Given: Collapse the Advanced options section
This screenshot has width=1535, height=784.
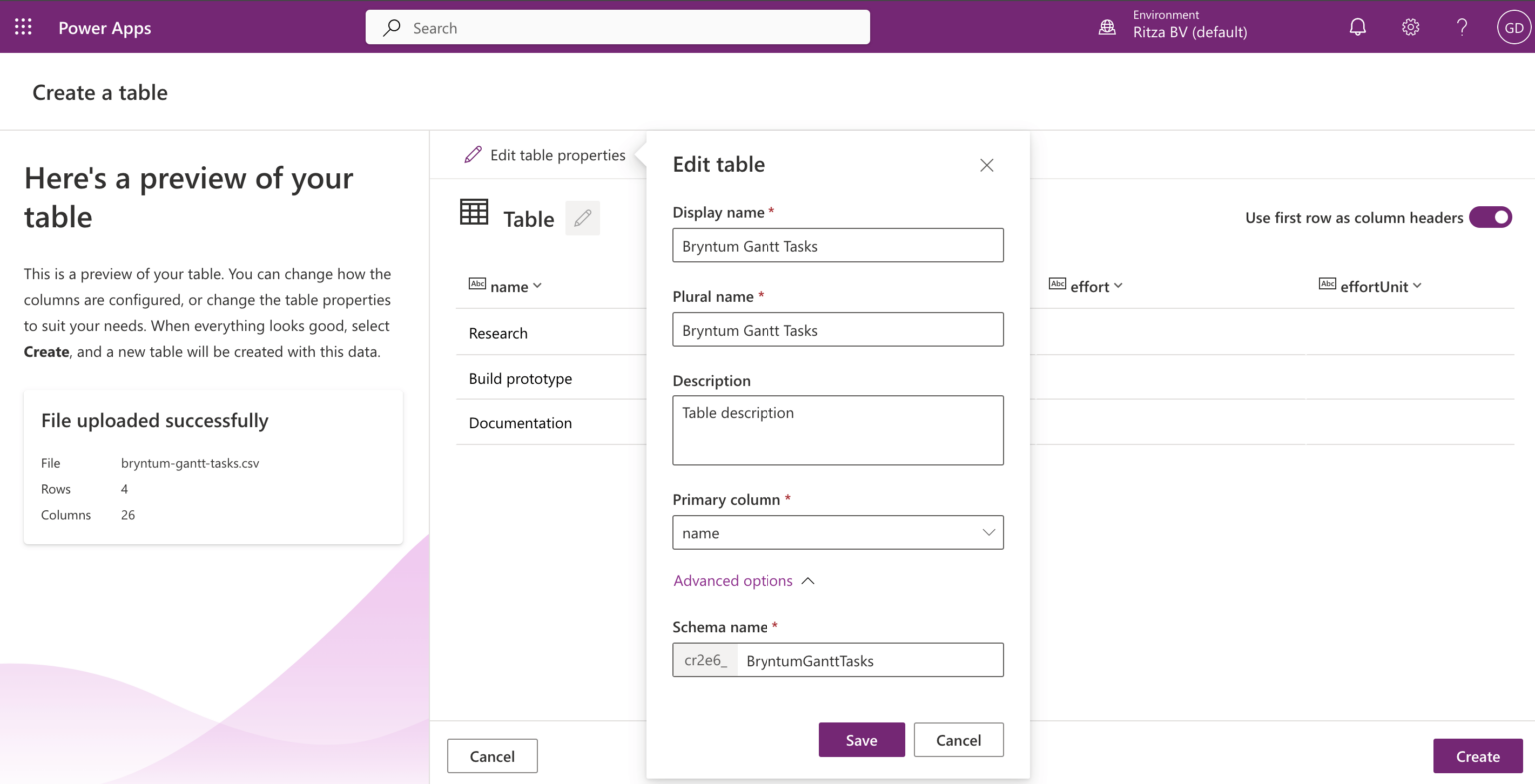Looking at the screenshot, I should coord(744,580).
